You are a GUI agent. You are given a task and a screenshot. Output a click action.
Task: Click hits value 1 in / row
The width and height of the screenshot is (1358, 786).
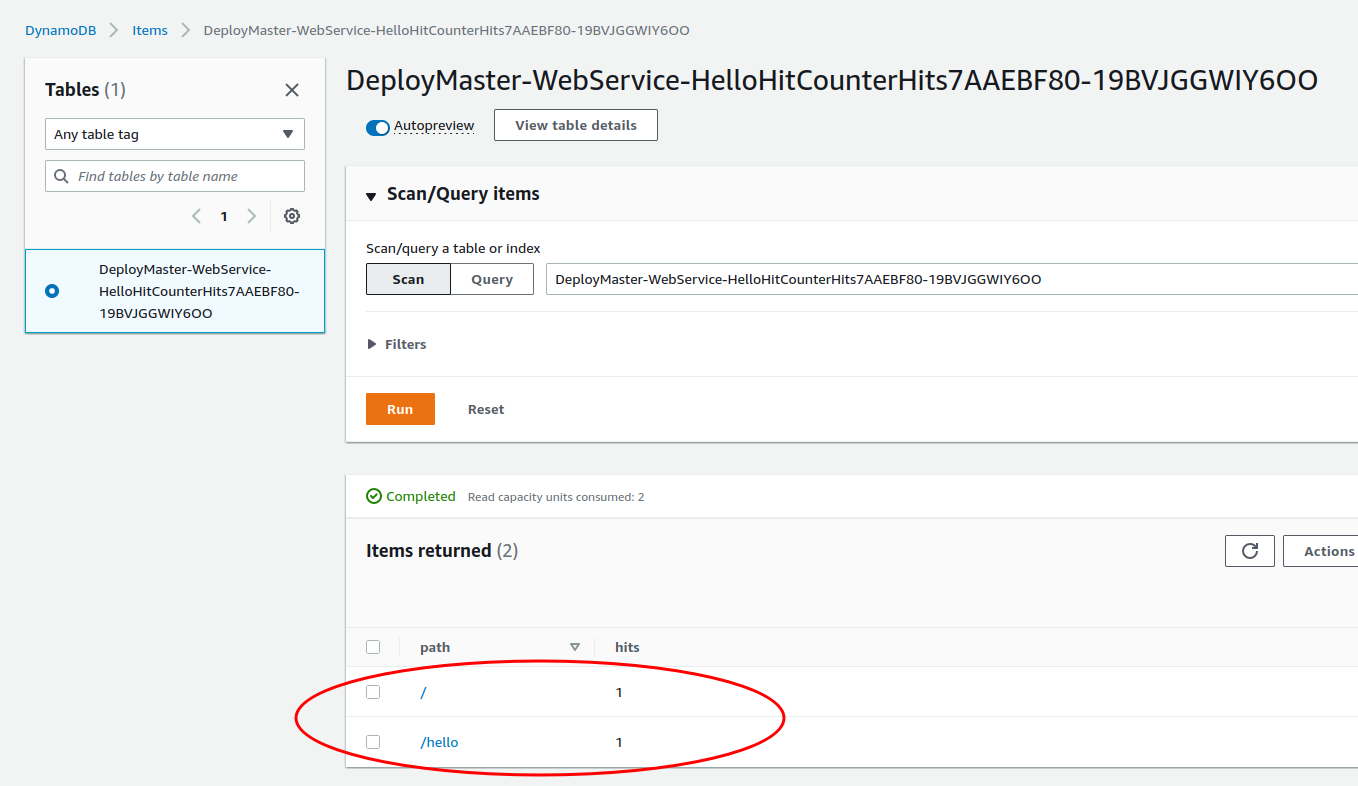(619, 692)
